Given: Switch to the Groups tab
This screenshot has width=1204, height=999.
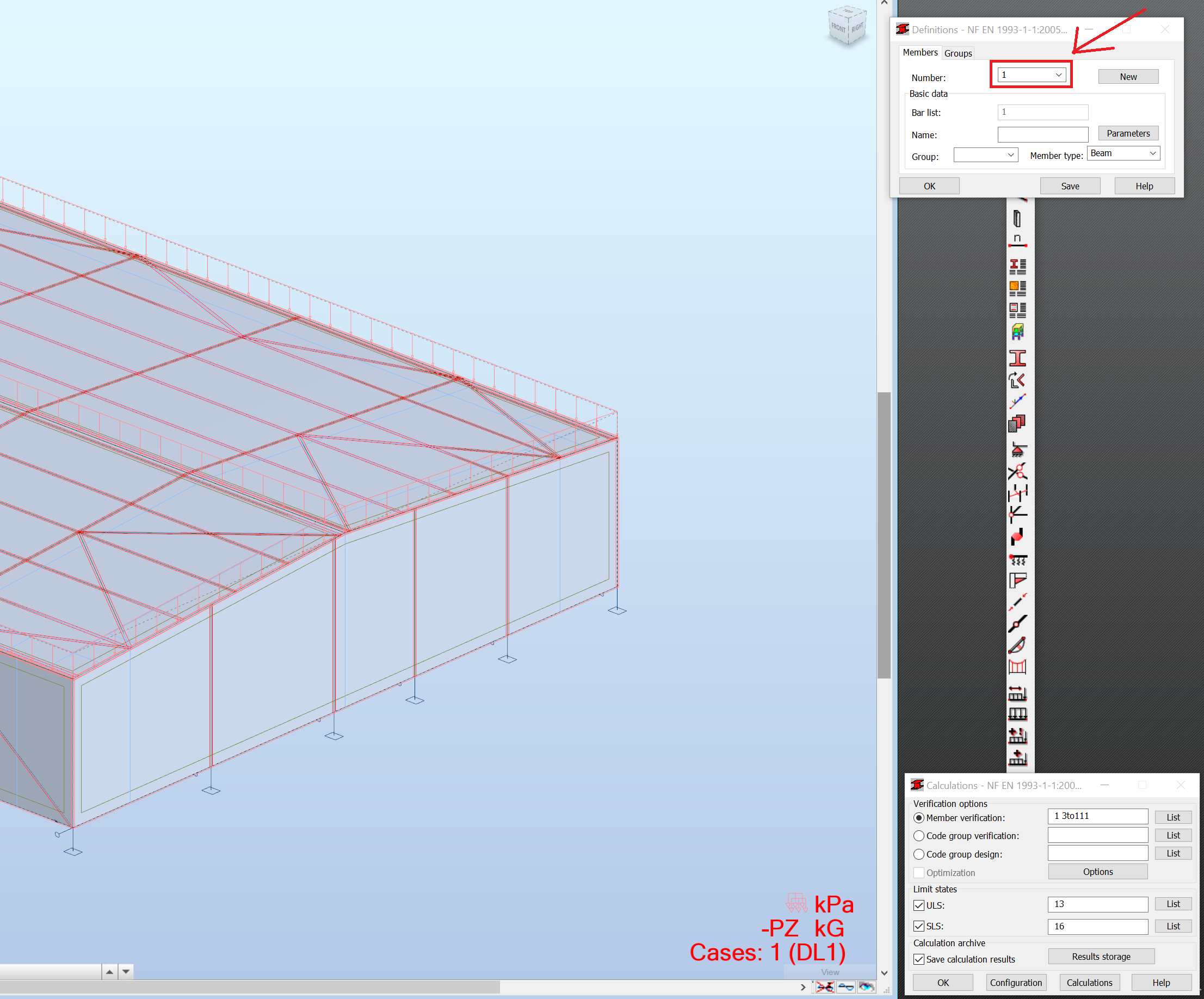Looking at the screenshot, I should click(x=958, y=53).
